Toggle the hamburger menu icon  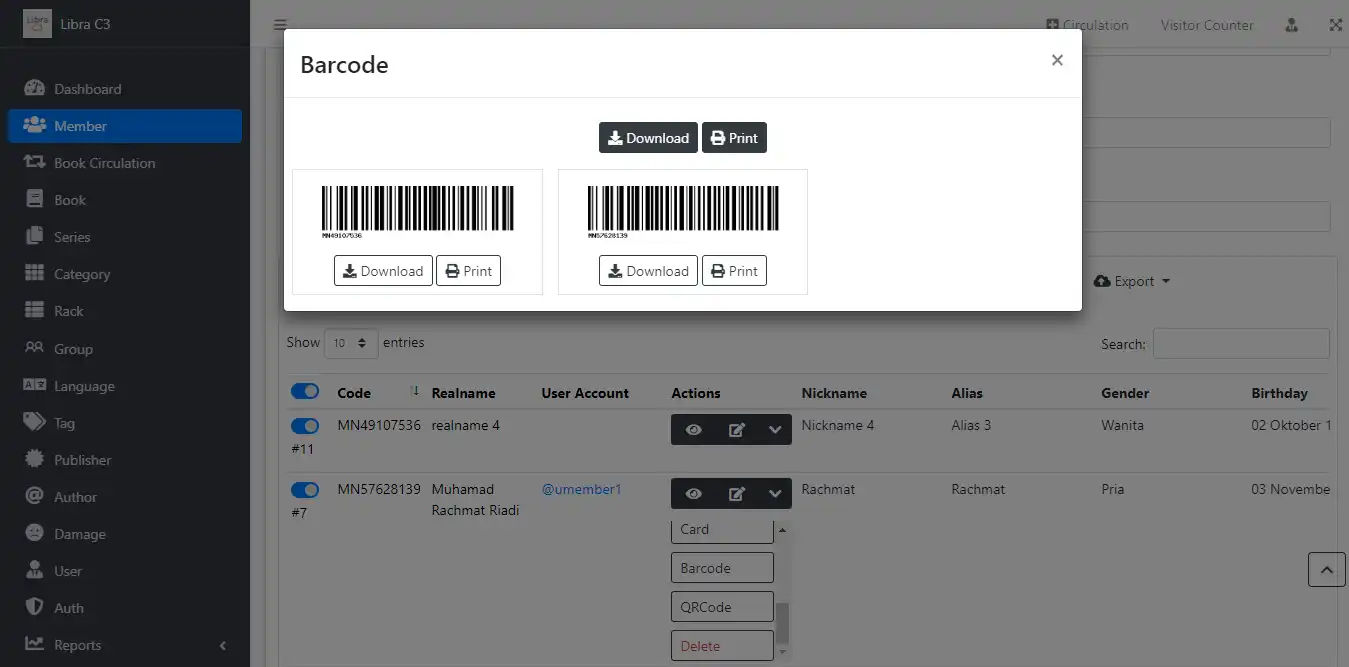(280, 25)
